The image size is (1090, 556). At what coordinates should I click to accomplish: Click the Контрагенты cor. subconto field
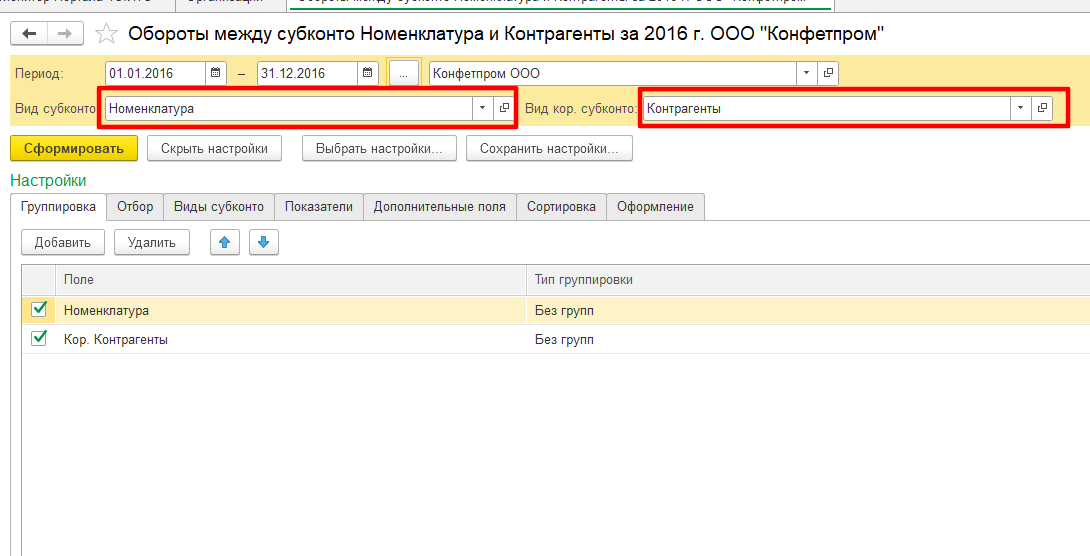tap(827, 108)
